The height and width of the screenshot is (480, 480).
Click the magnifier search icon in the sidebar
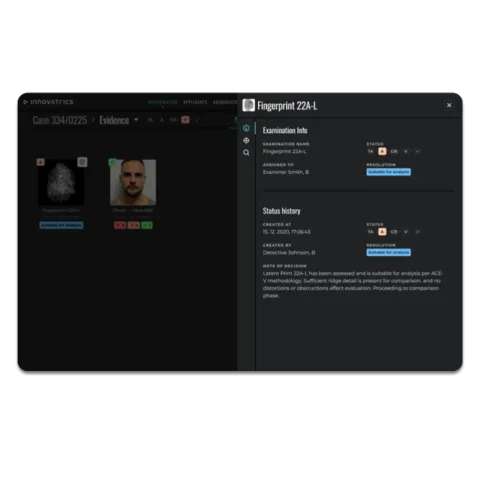point(246,153)
